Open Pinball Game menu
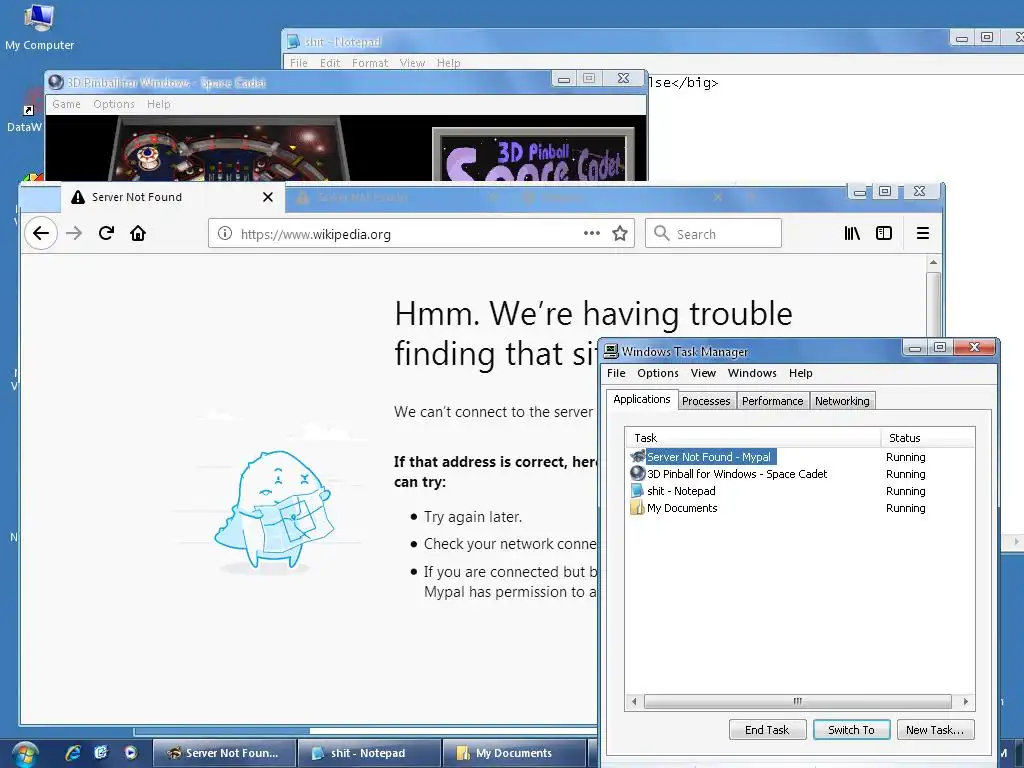 pos(67,104)
